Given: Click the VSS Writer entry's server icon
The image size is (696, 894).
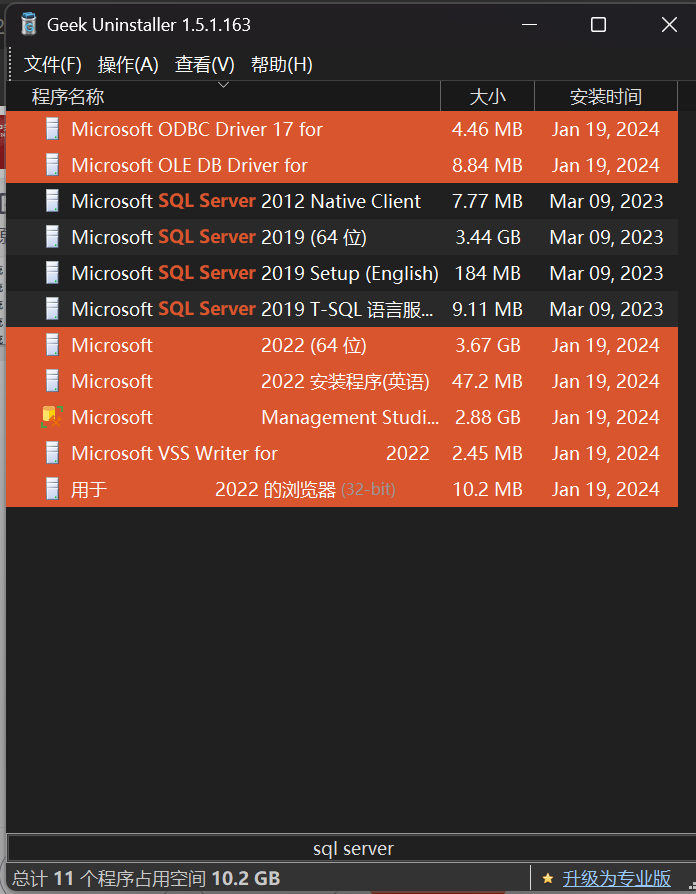Looking at the screenshot, I should (x=52, y=453).
